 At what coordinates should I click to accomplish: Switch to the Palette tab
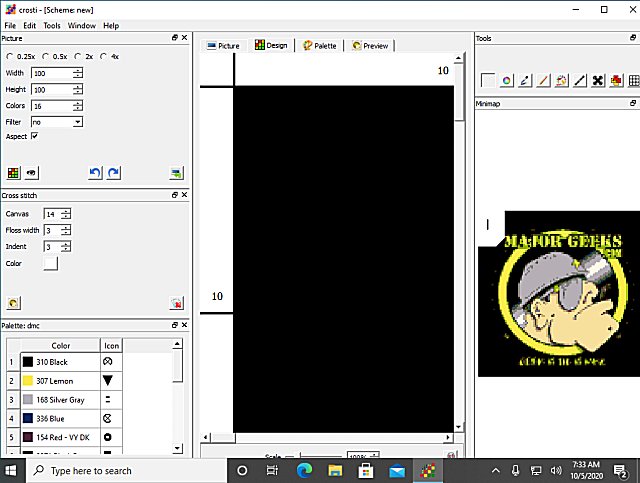pyautogui.click(x=320, y=46)
